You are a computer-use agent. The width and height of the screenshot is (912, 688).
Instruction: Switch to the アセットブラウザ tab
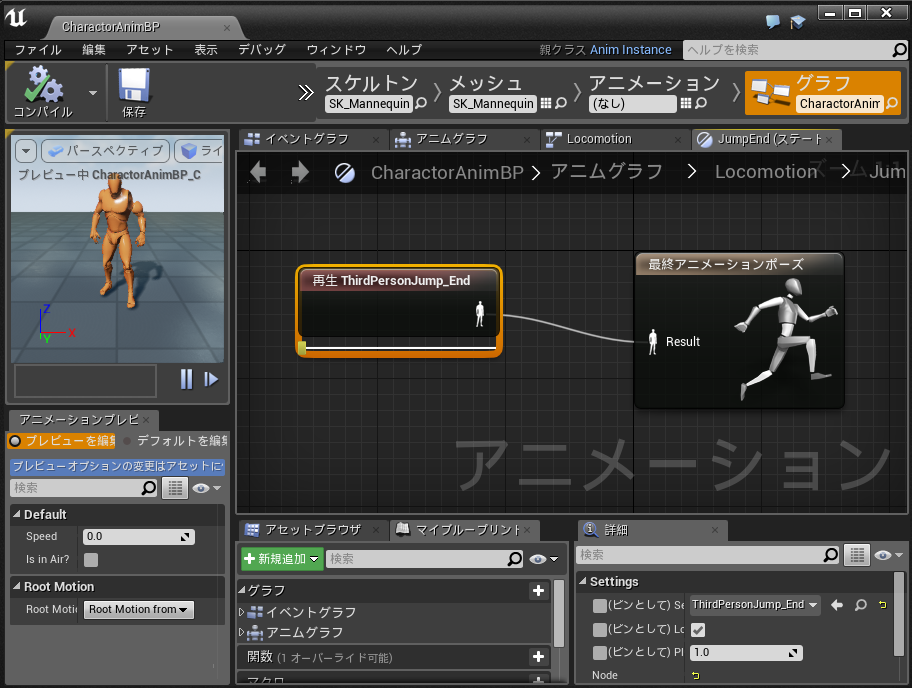coord(312,530)
